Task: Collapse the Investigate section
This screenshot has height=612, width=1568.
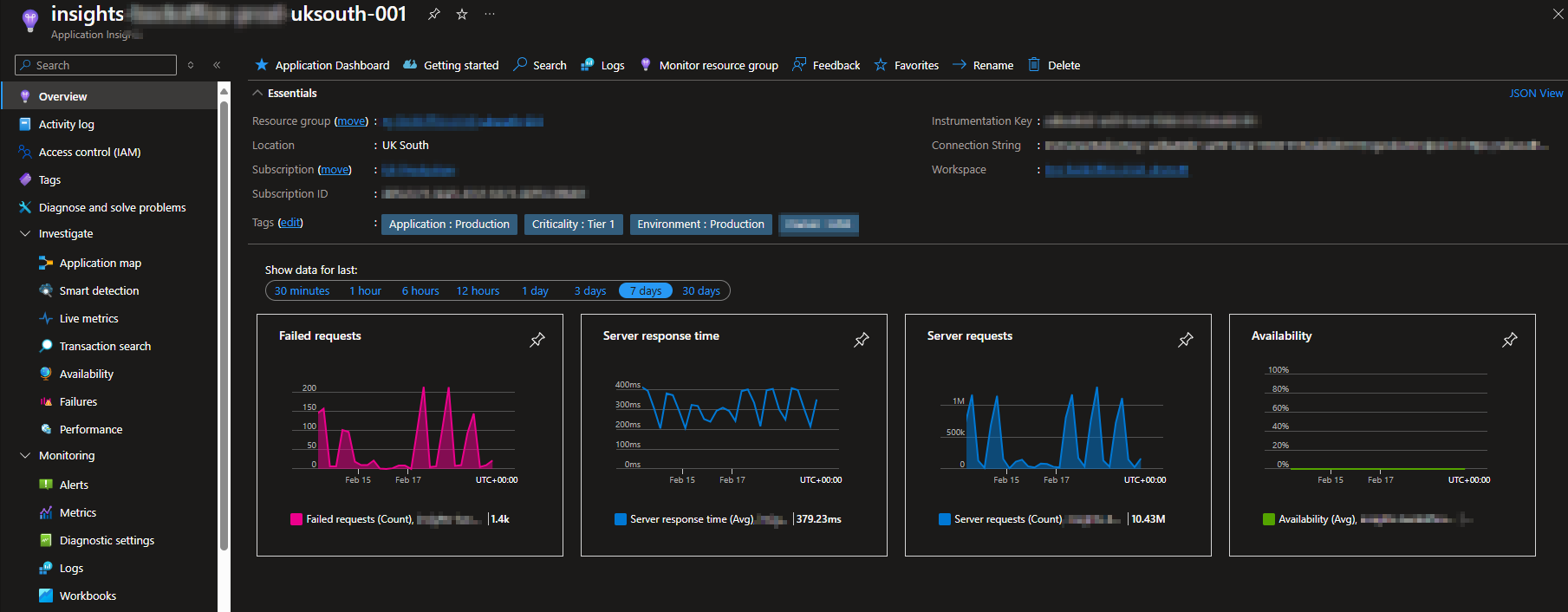Action: pyautogui.click(x=25, y=233)
